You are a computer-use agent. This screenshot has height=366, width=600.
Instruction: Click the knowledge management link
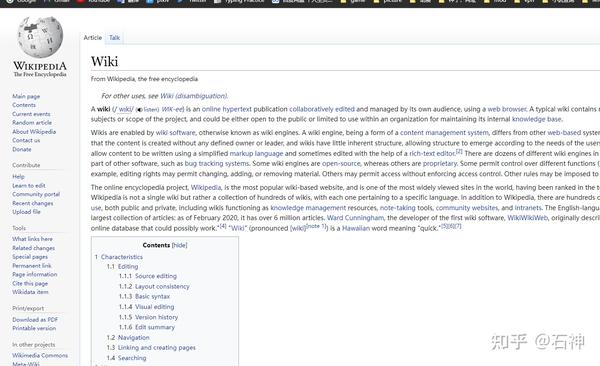click(308, 208)
